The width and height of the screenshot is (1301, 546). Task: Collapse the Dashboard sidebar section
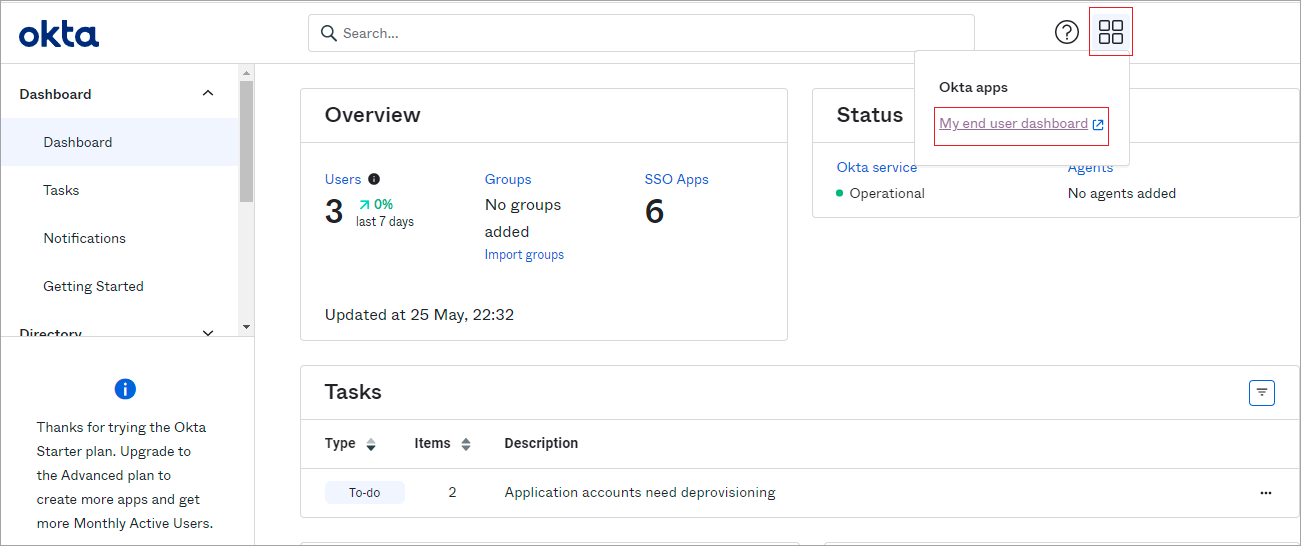tap(208, 94)
